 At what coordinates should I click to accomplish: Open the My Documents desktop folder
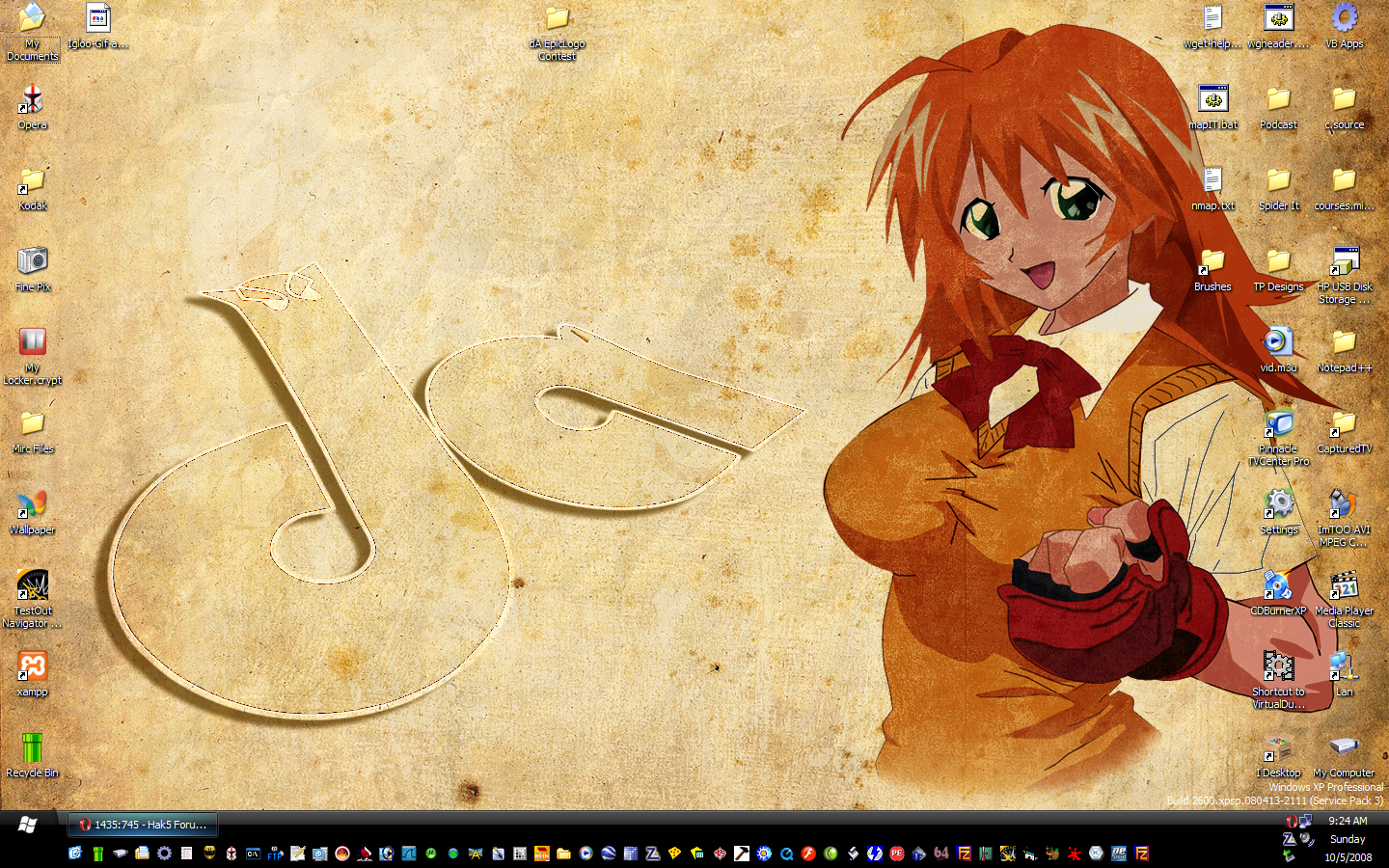click(32, 32)
